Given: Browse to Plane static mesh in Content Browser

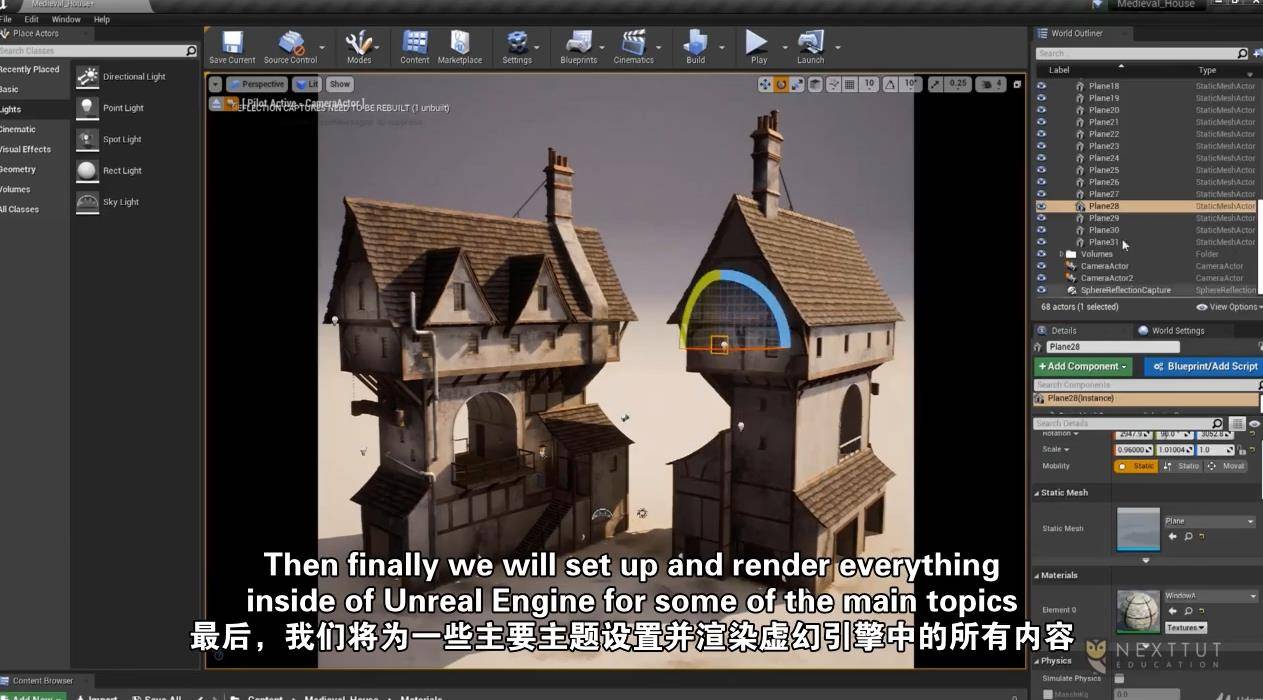Looking at the screenshot, I should 1188,537.
